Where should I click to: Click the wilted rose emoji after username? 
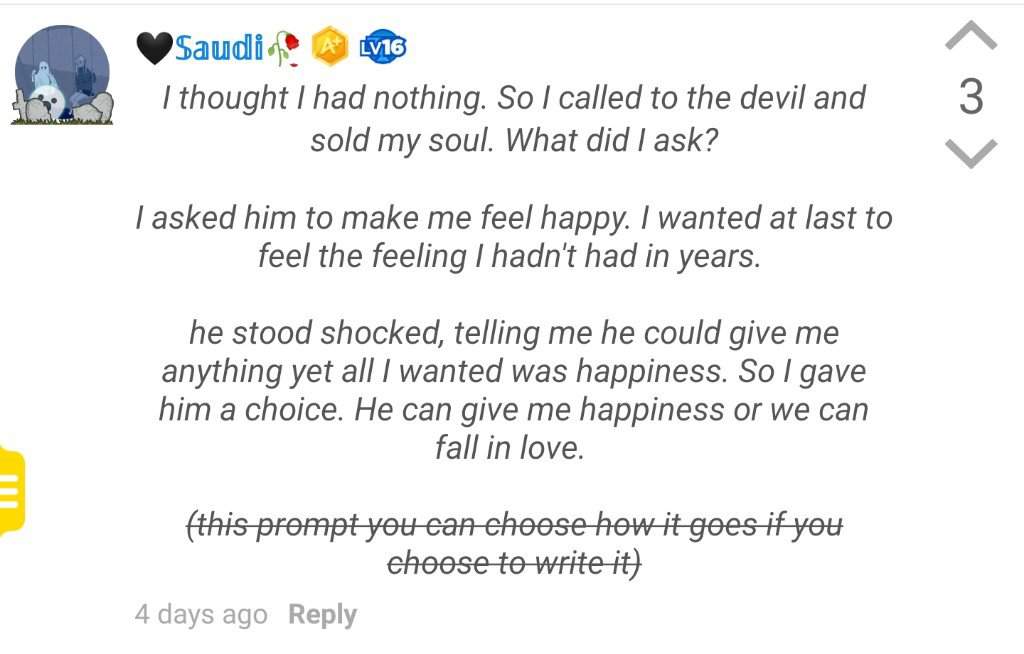click(283, 48)
